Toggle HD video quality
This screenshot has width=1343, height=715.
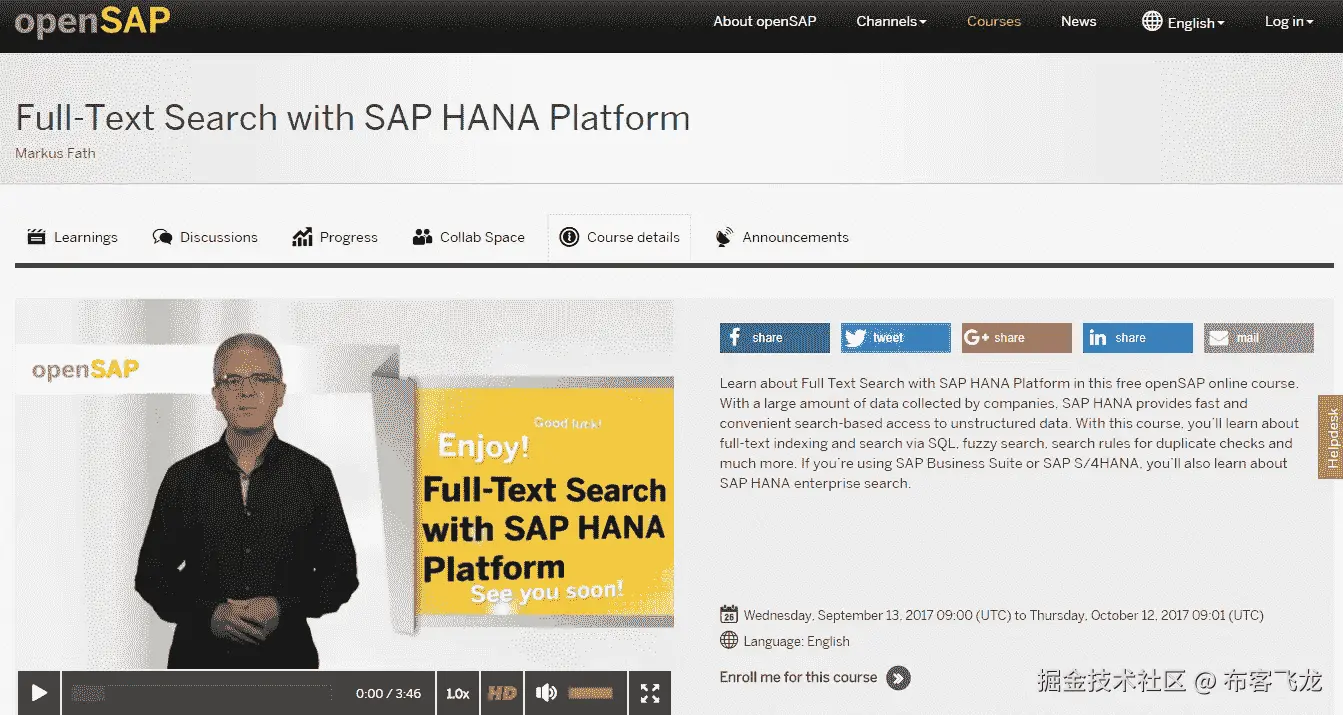tap(502, 693)
